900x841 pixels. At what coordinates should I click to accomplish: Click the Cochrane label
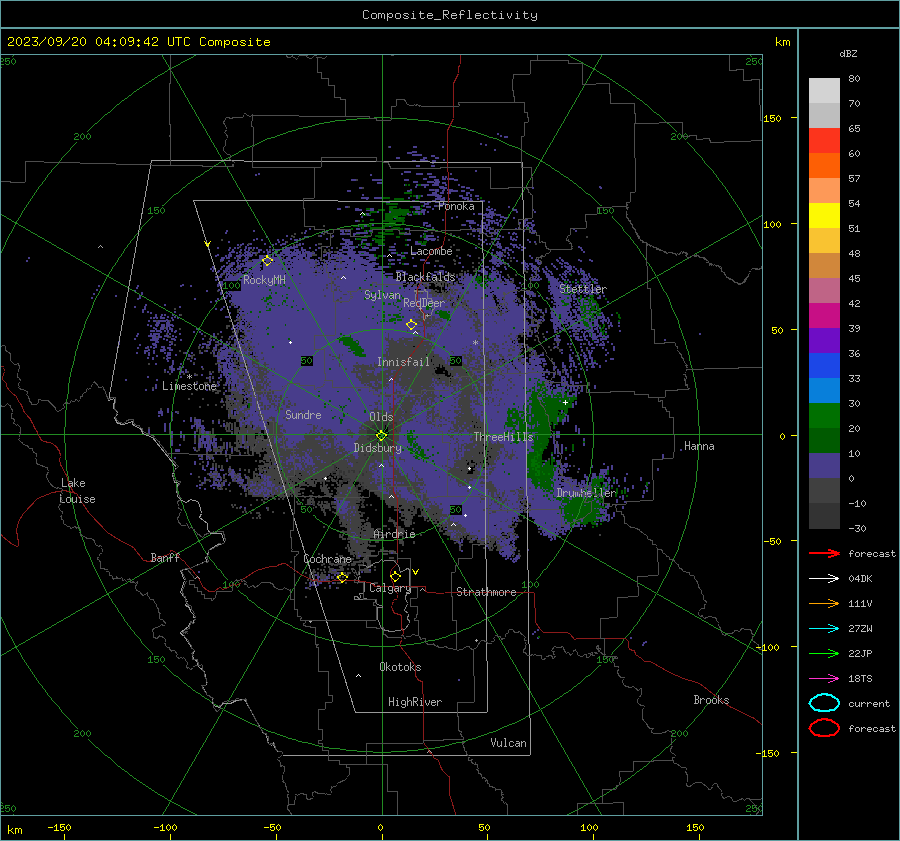327,559
